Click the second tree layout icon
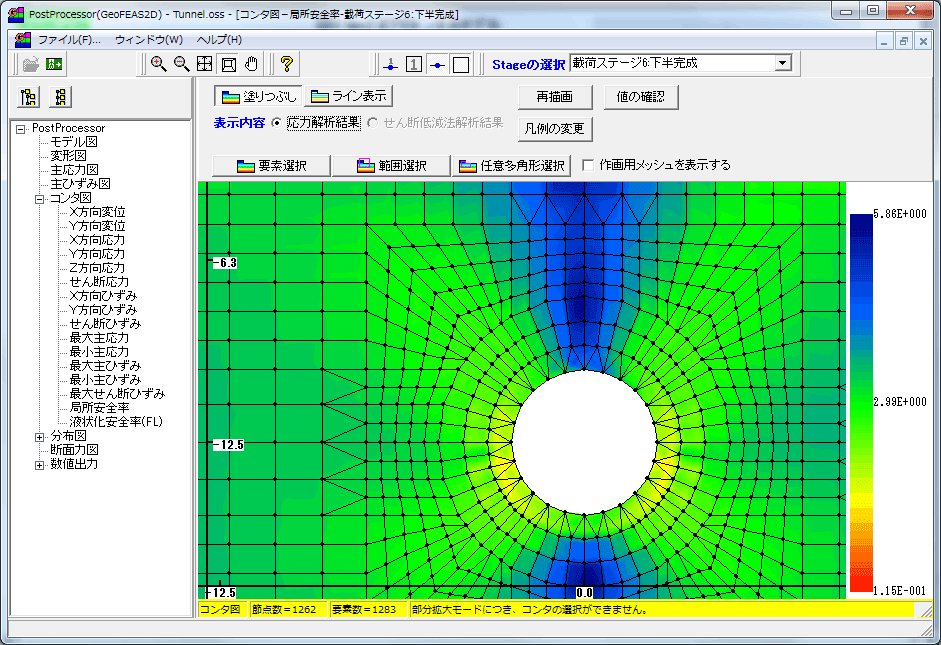Image resolution: width=941 pixels, height=645 pixels. [61, 97]
